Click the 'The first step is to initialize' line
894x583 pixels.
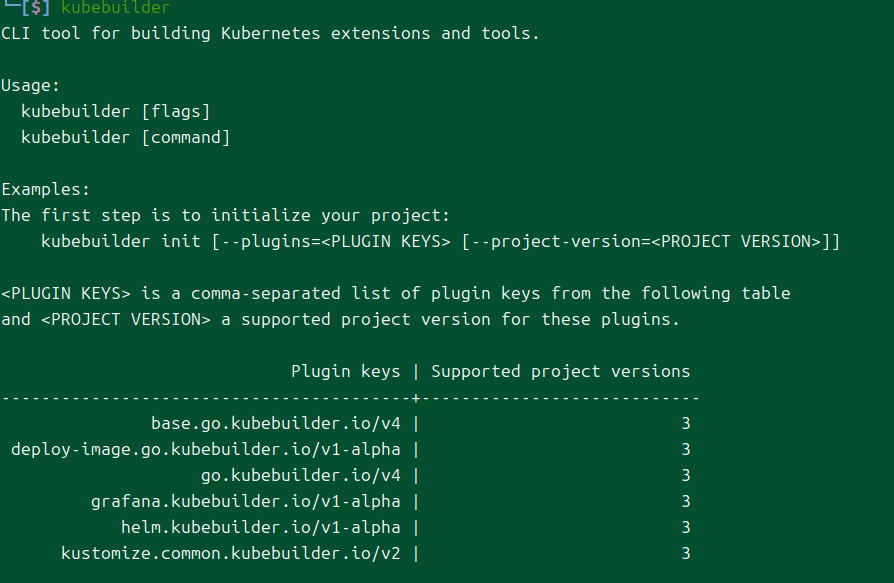point(226,215)
